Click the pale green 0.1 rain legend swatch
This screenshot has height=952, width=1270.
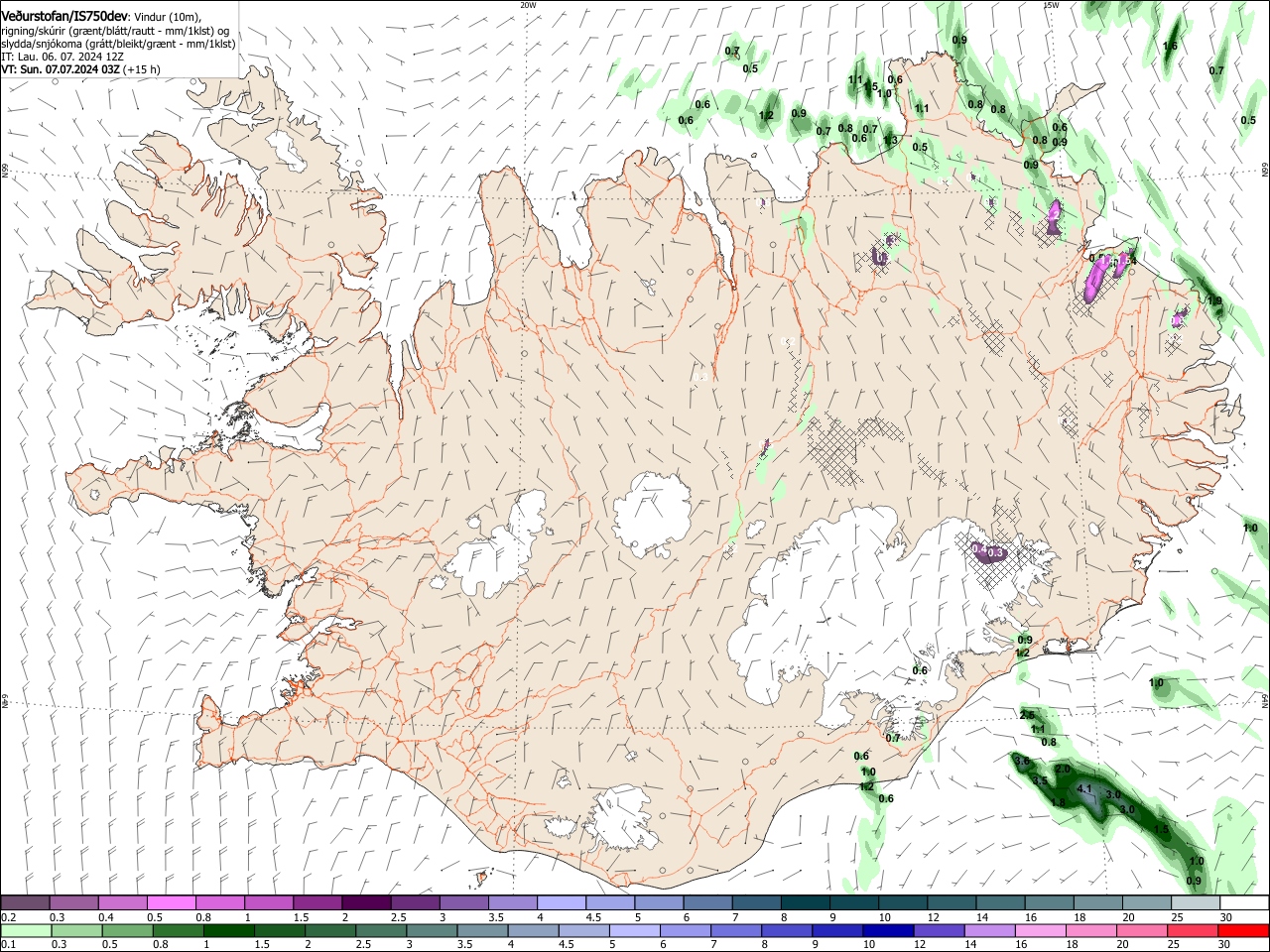(x=26, y=930)
